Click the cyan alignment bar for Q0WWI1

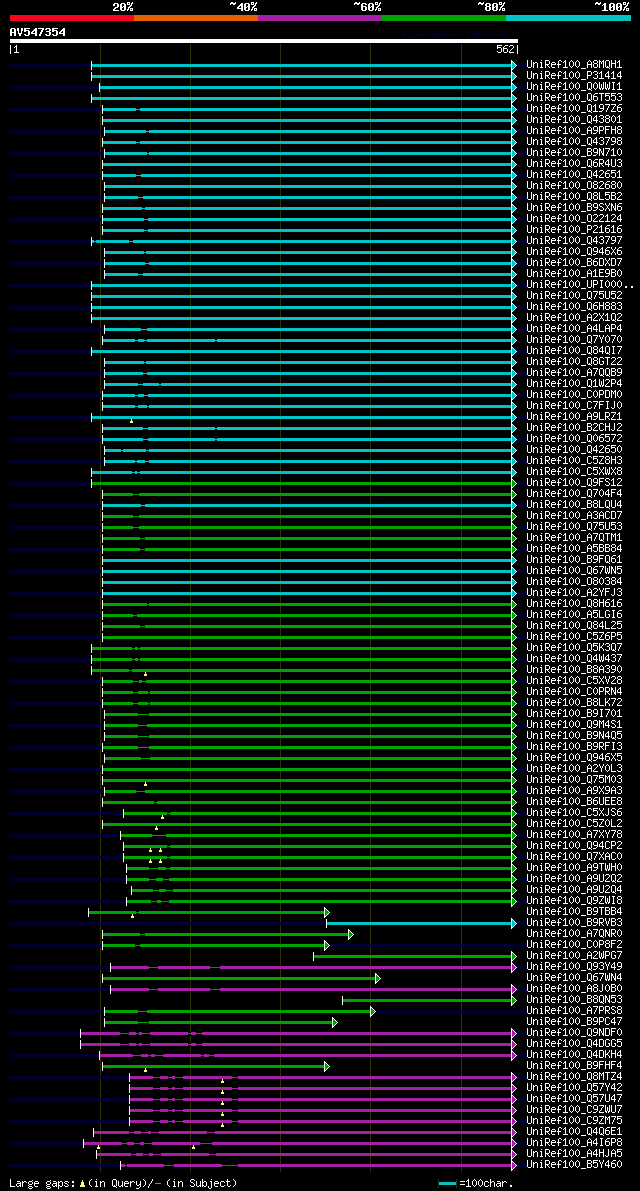tap(307, 87)
